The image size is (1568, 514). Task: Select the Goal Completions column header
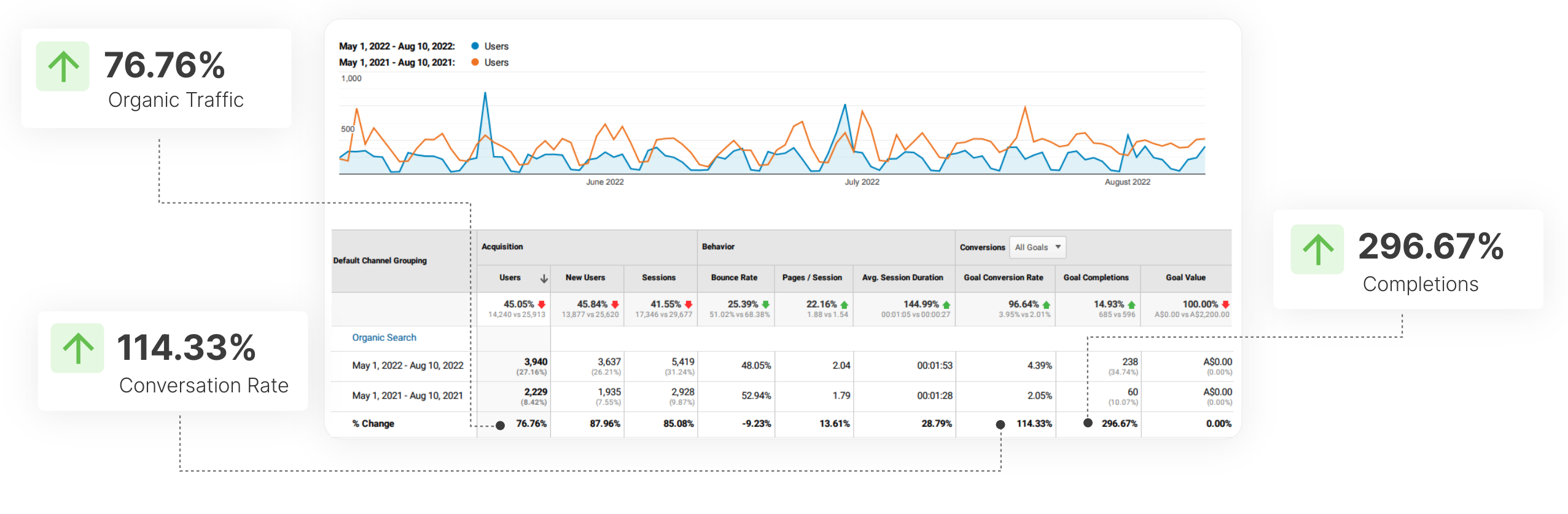point(1096,278)
